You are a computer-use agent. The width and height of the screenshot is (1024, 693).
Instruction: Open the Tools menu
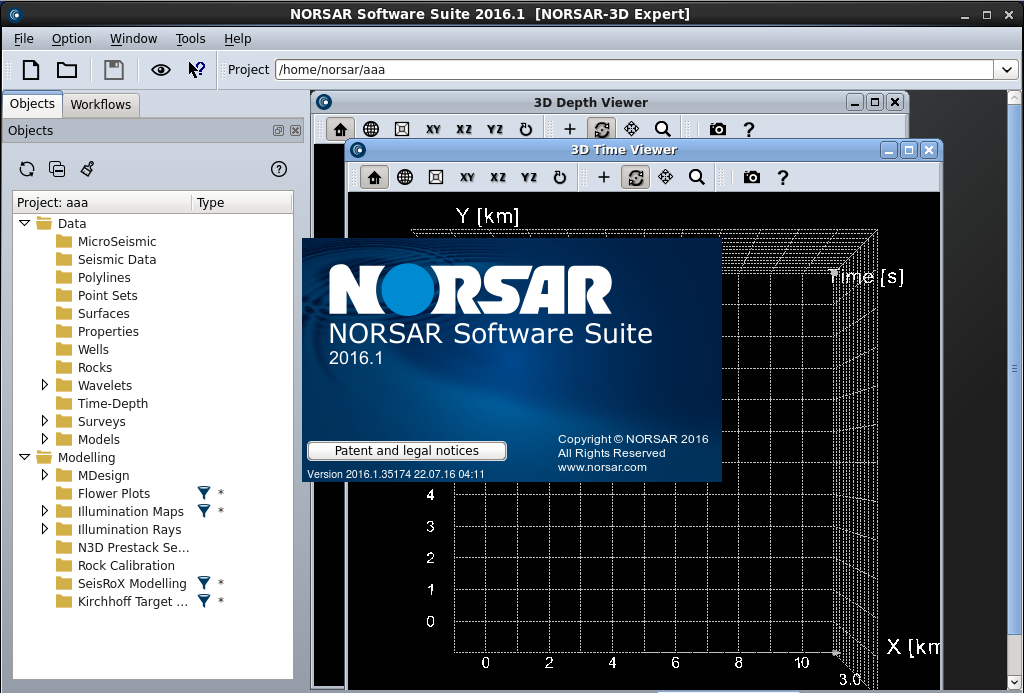(x=191, y=39)
